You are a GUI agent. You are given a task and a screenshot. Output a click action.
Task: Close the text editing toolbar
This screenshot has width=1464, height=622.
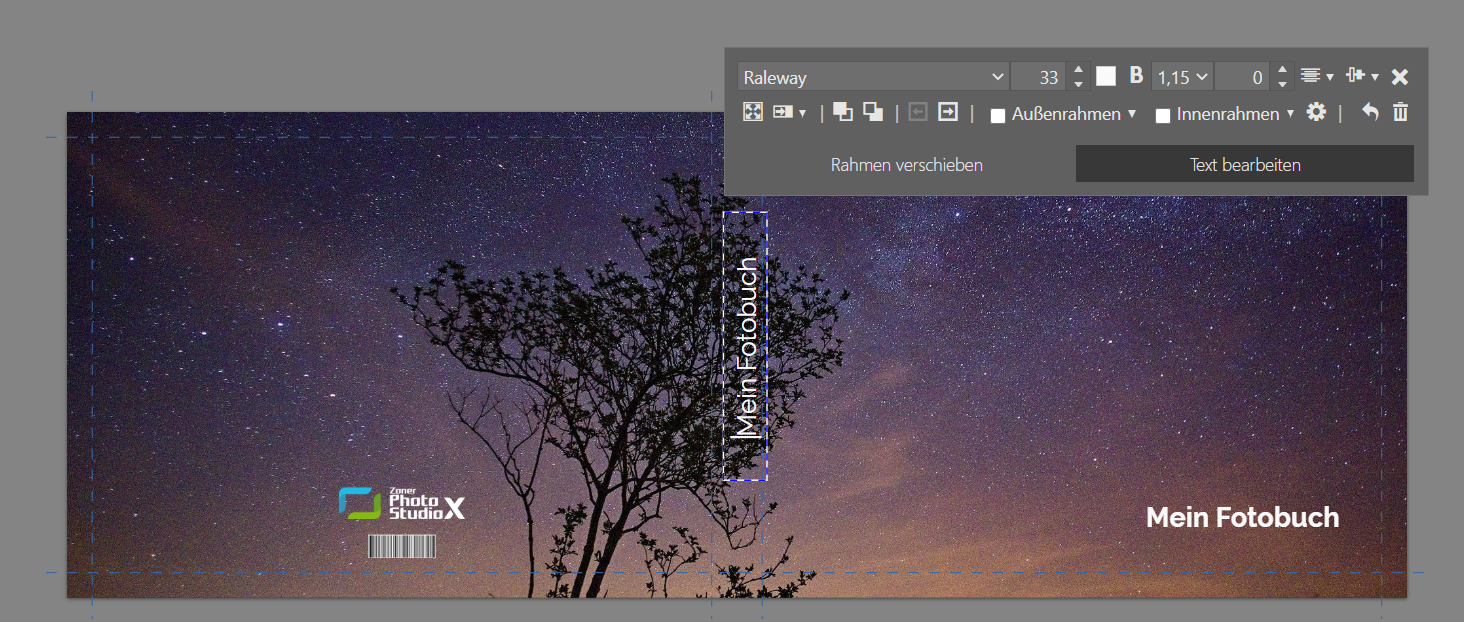(1400, 76)
